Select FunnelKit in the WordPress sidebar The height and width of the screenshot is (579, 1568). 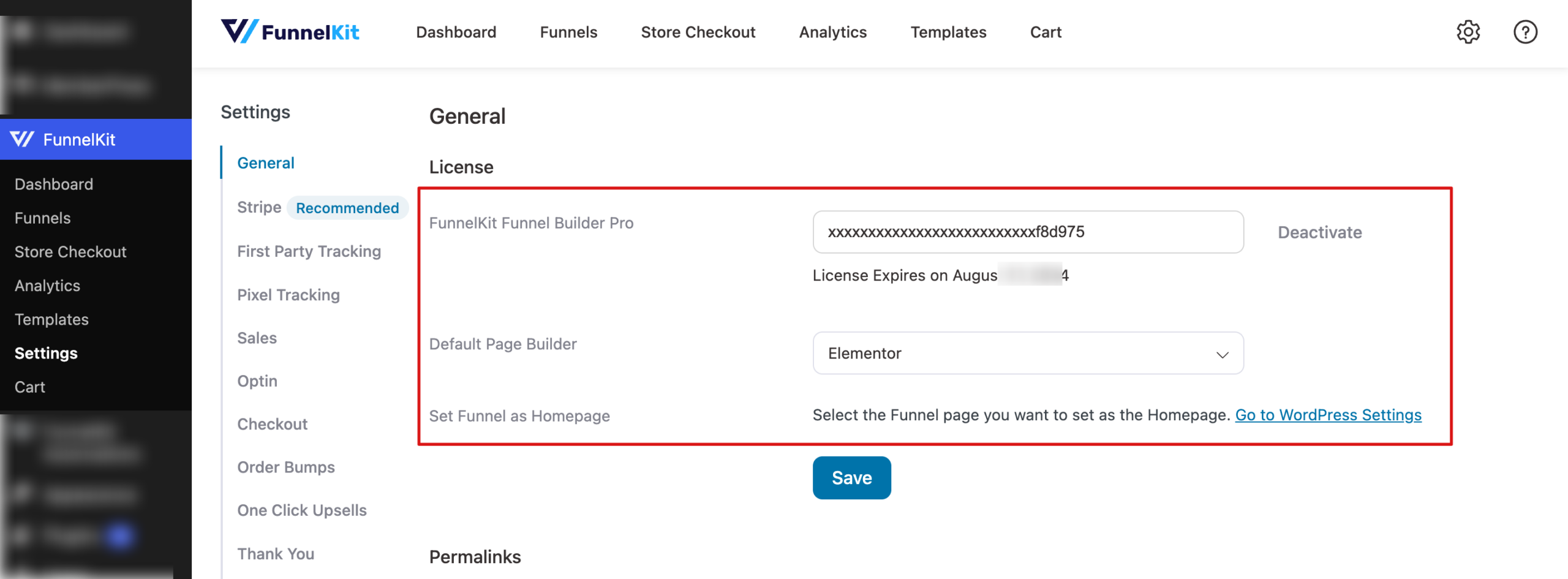coord(79,140)
